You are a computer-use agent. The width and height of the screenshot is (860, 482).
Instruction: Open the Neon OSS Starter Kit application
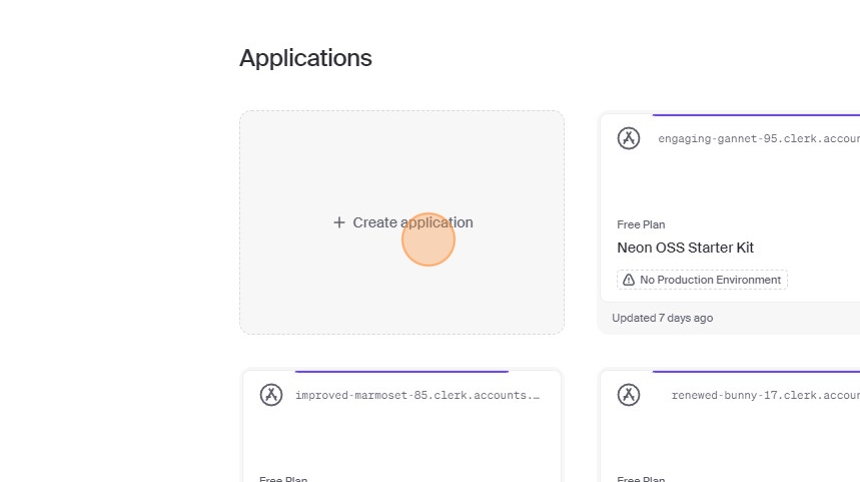click(x=685, y=247)
